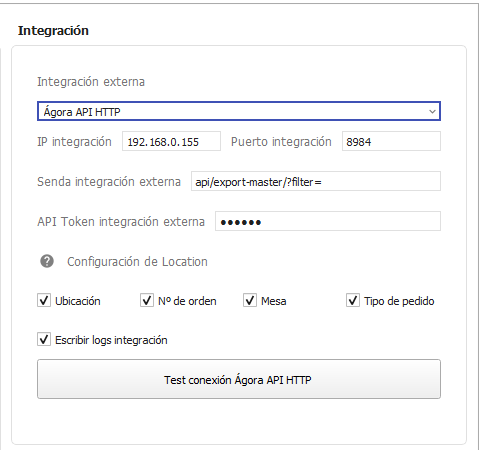This screenshot has width=485, height=450.
Task: Click the API Token integración externa label
Action: point(121,222)
